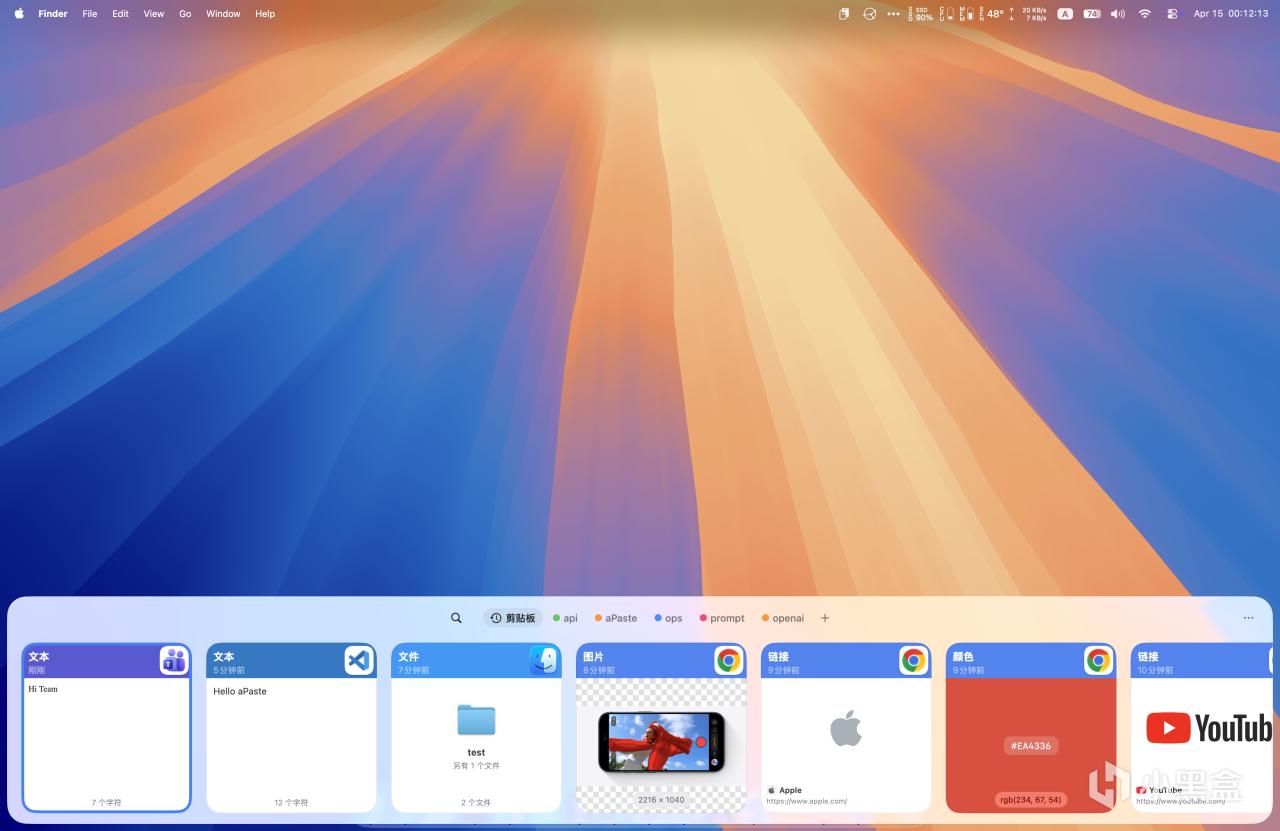The width and height of the screenshot is (1280, 831).
Task: Open the three-dot overflow item in the menu bar
Action: pos(893,14)
